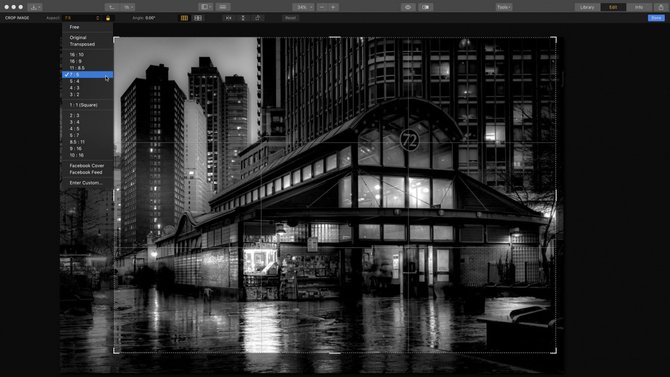This screenshot has width=670, height=377.
Task: Select the 10 : 16 ratio
Action: 88,155
